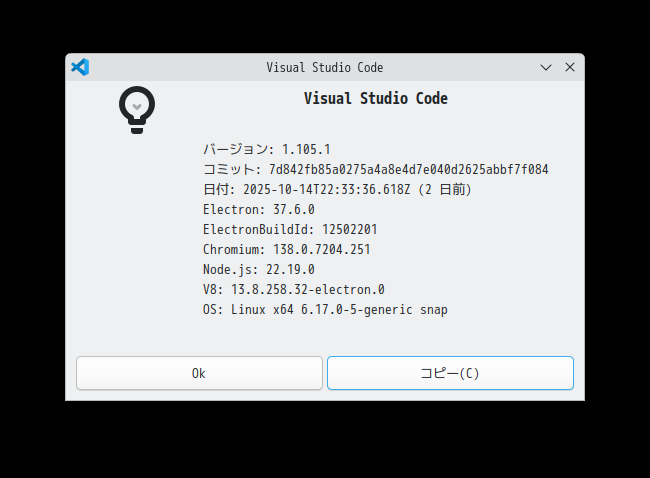Image resolution: width=650 pixels, height=478 pixels.
Task: Click the ElectronBuildId: 12502201 line
Action: (290, 230)
